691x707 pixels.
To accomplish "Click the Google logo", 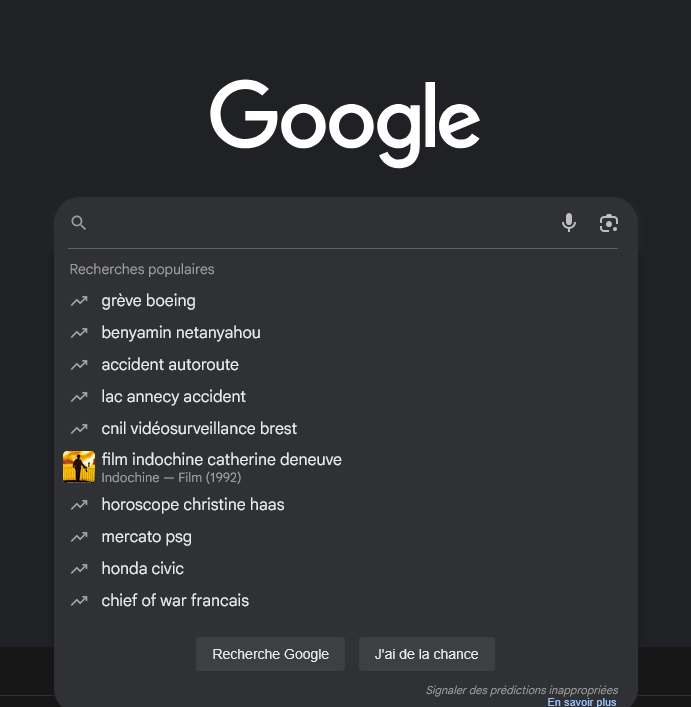I will (x=345, y=122).
